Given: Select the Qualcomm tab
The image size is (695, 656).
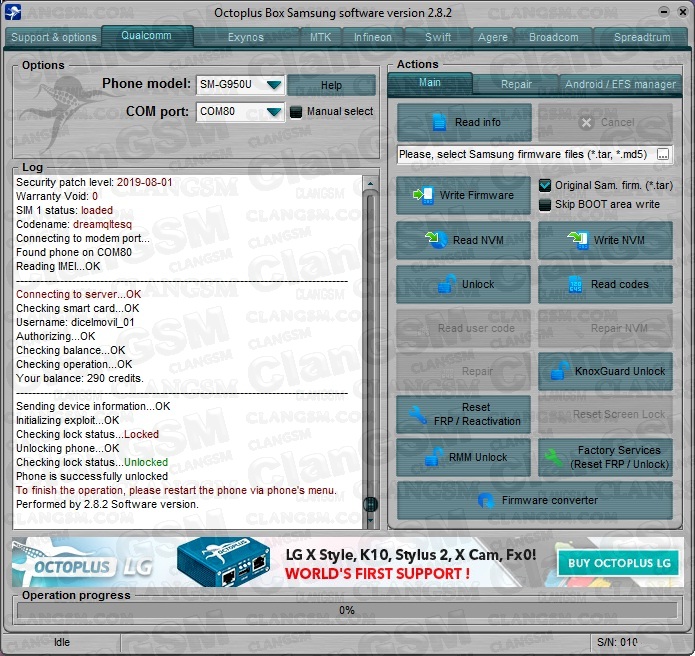Looking at the screenshot, I should tap(147, 35).
